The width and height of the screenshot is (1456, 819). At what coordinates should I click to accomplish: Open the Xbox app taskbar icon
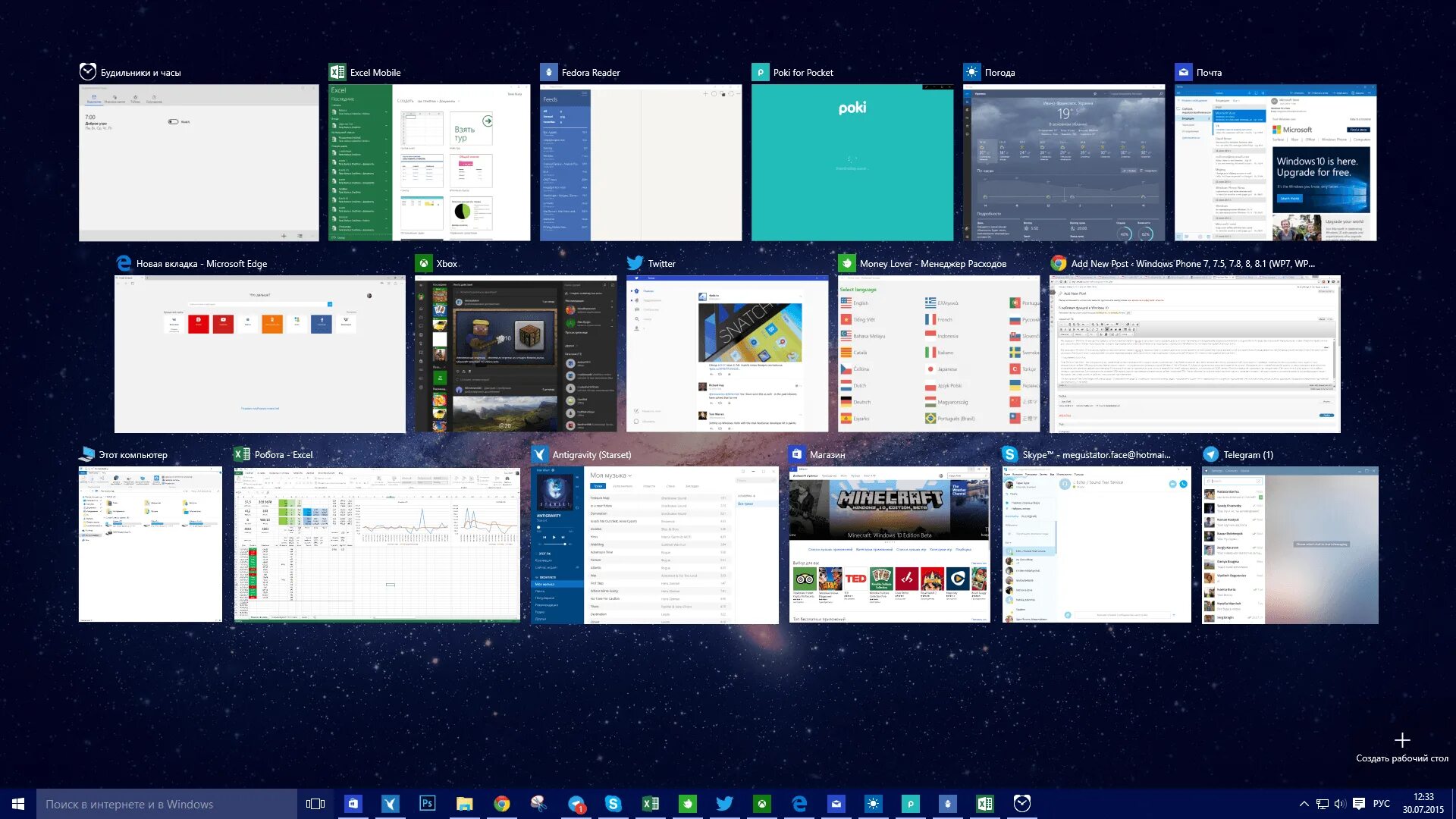(761, 804)
